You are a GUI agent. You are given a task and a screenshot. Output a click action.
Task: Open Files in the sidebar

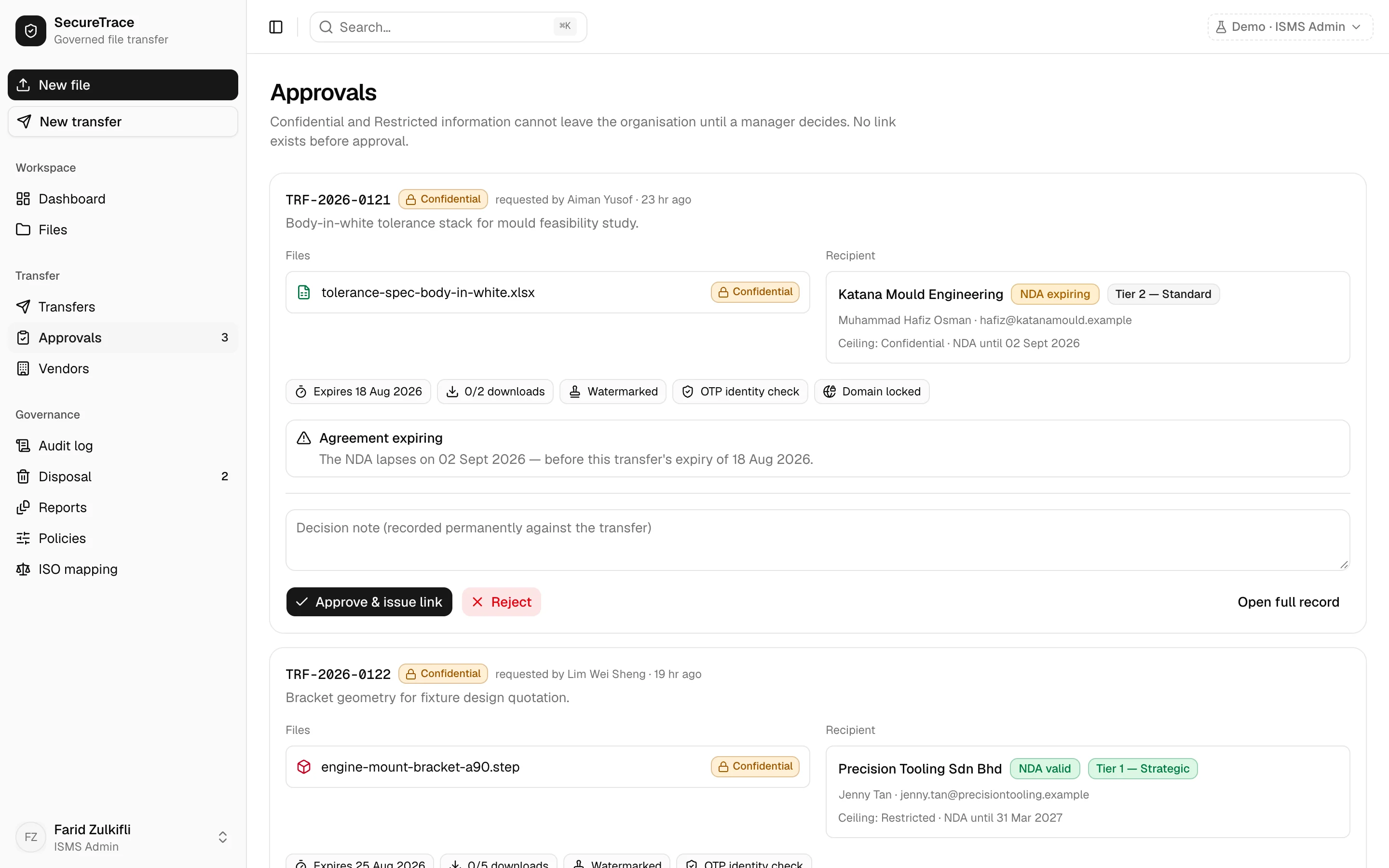tap(123, 230)
